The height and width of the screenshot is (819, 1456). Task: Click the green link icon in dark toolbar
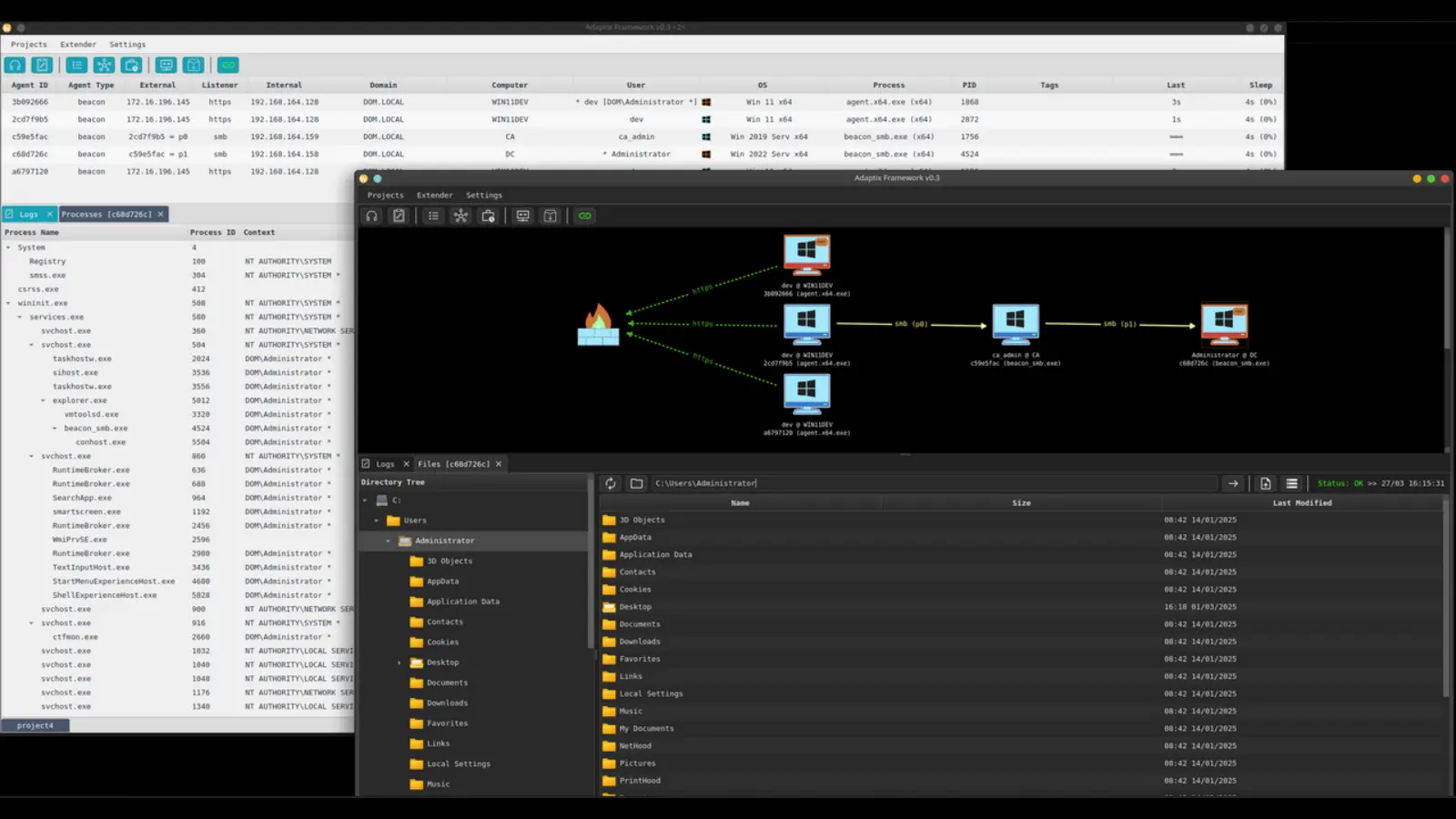pos(585,216)
